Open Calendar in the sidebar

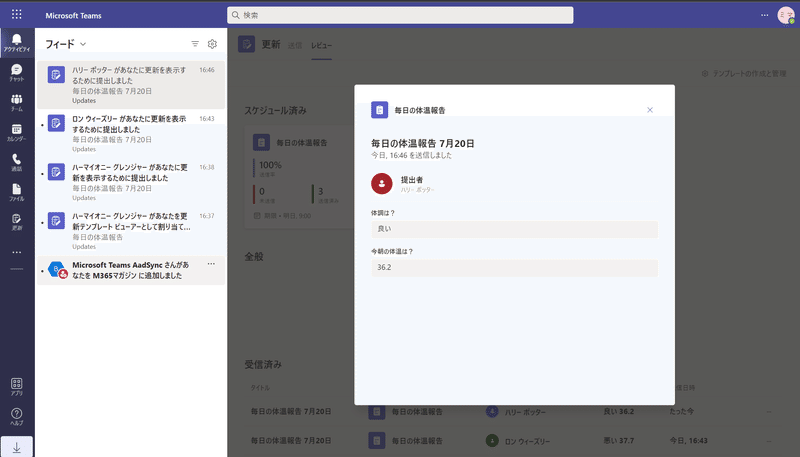point(17,133)
